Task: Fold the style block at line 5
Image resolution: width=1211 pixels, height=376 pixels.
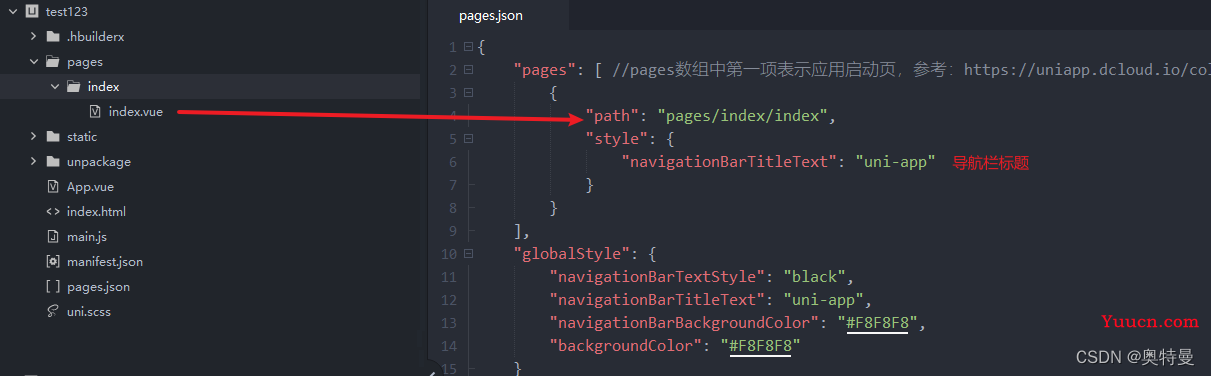Action: [468, 139]
